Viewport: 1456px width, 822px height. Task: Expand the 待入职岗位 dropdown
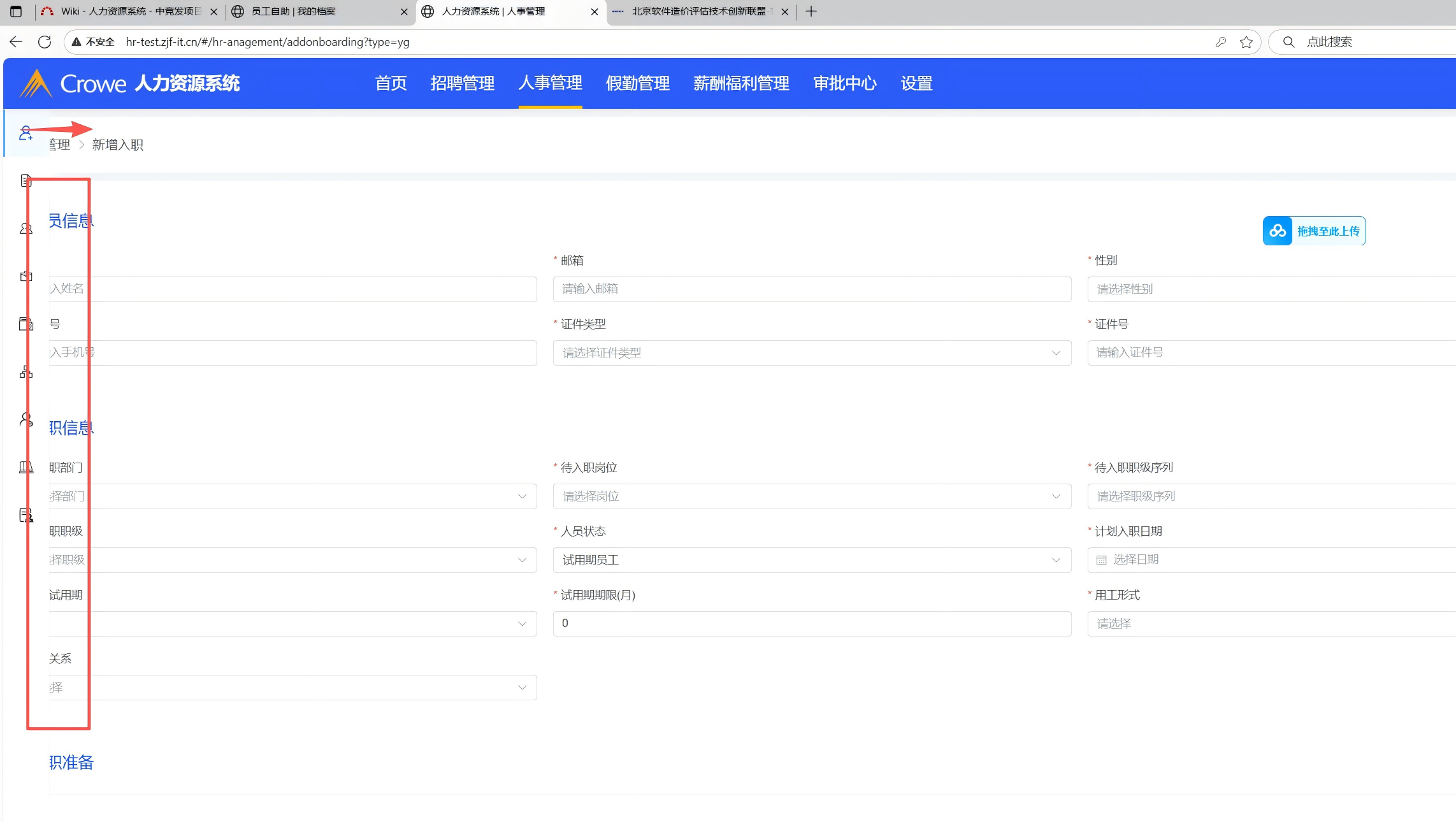point(811,496)
